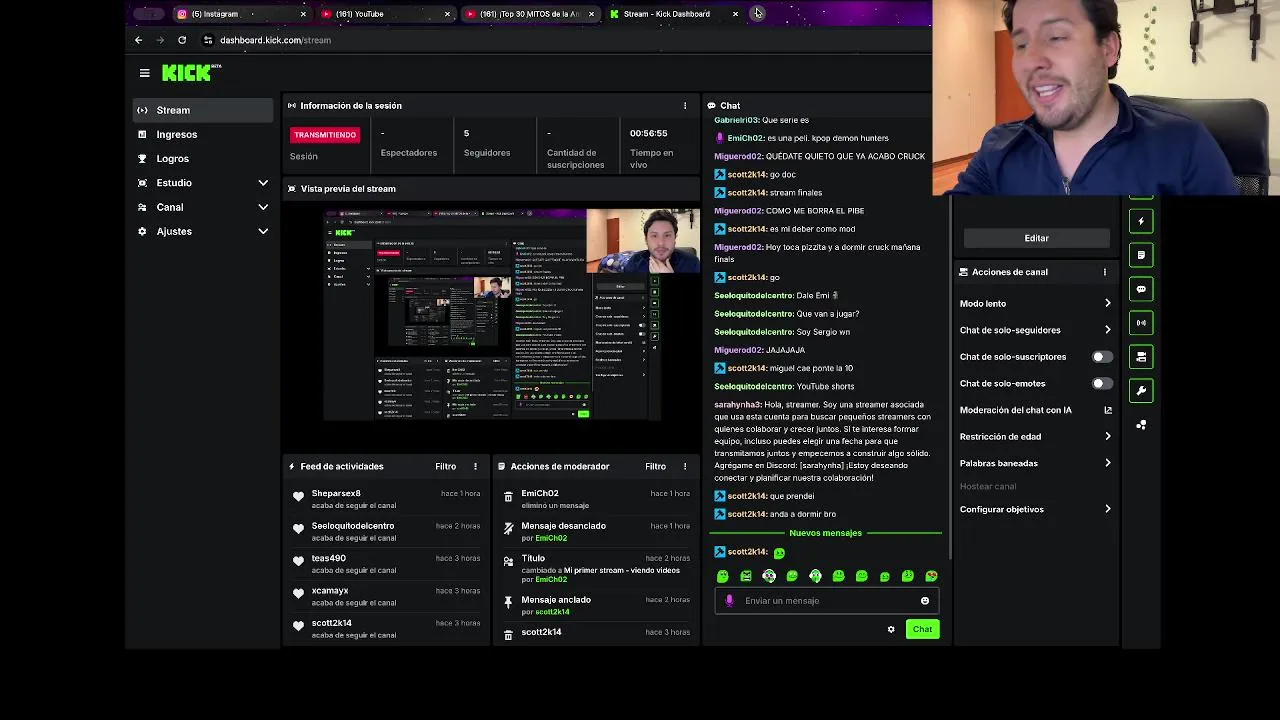Click the TRANSMITIENDO status badge
This screenshot has height=720, width=1280.
(325, 135)
